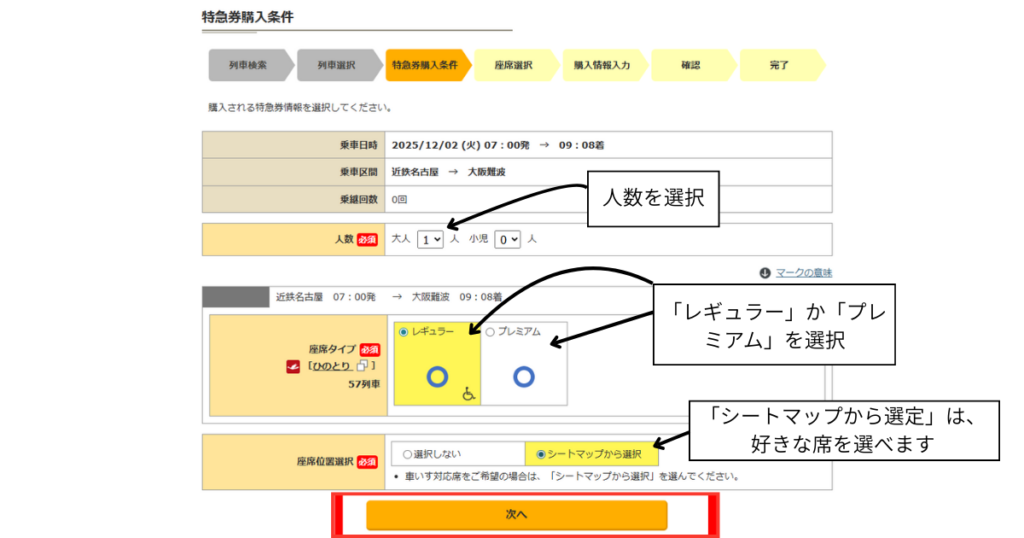Choose the シートマップから選択 radio option
The width and height of the screenshot is (1024, 538).
(542, 454)
